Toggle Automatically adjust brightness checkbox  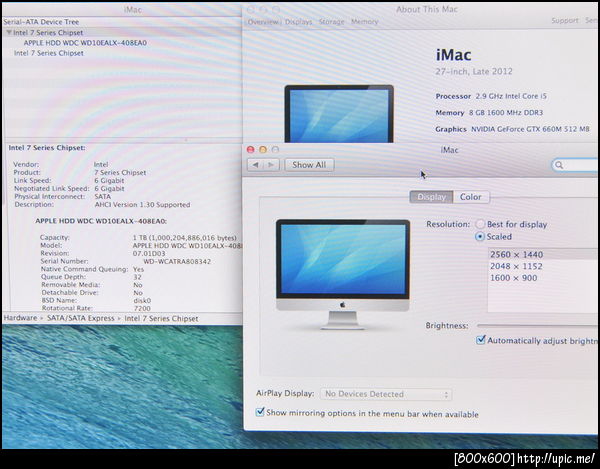click(481, 340)
